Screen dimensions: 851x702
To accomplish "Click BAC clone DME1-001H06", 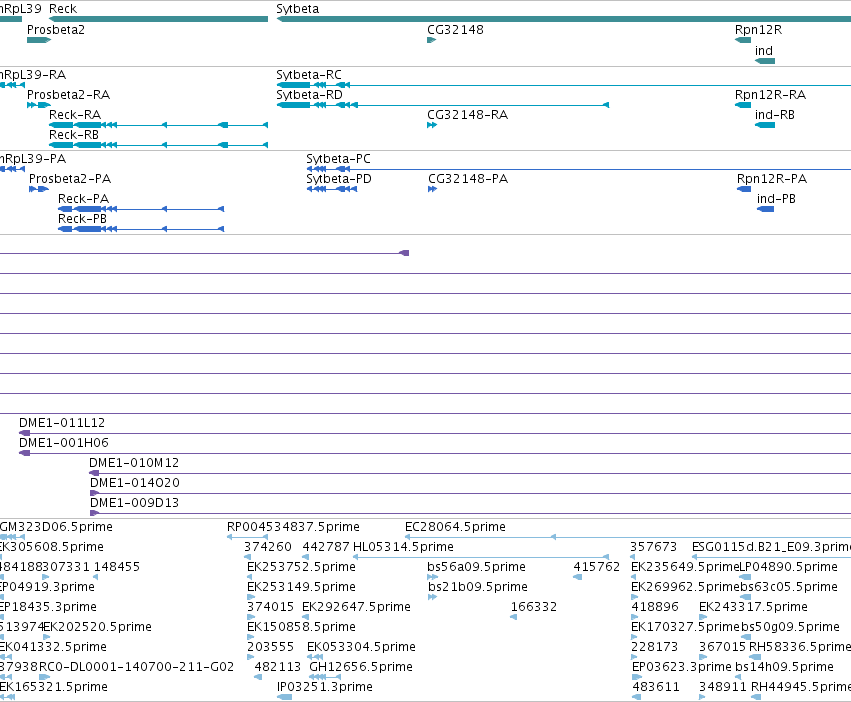I will point(63,442).
